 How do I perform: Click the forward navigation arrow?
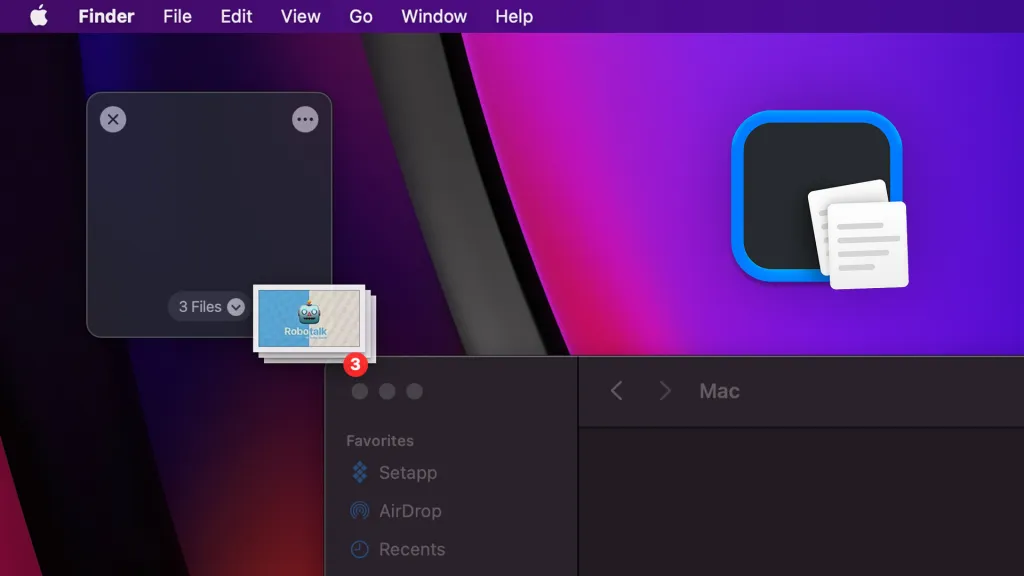[x=665, y=391]
